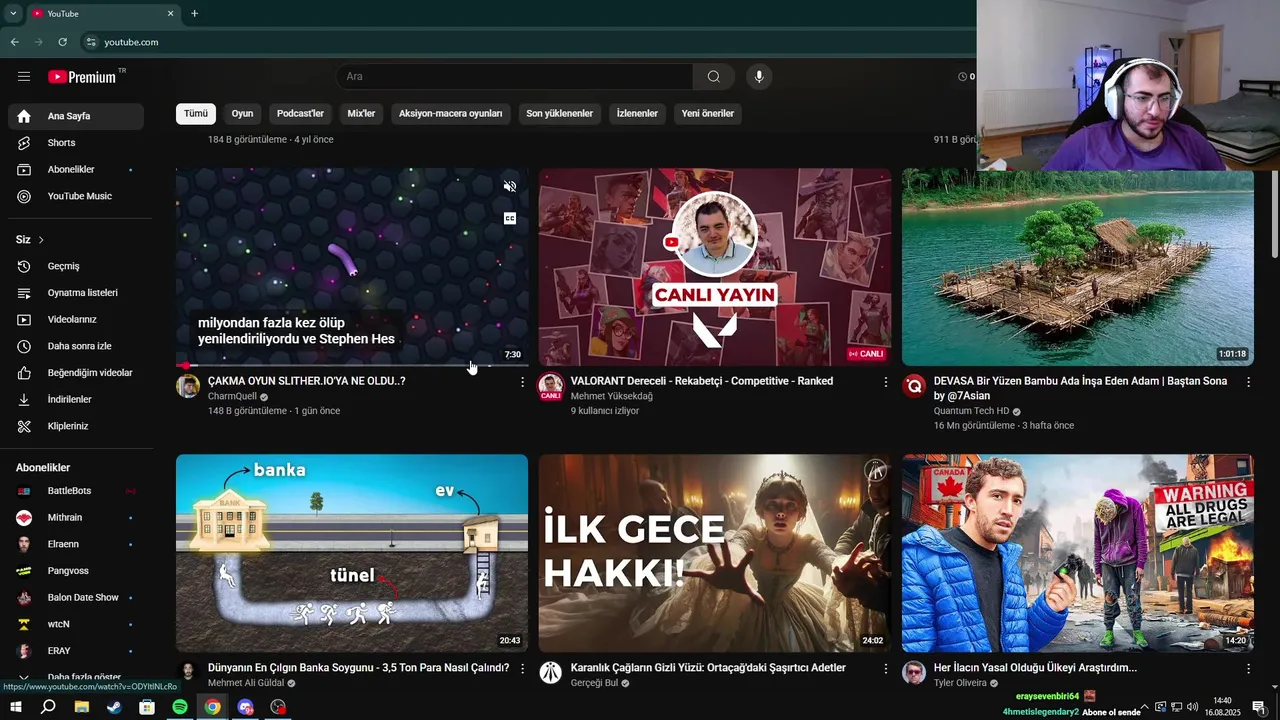Screen dimensions: 1280x720
Task: Start voice search with microphone icon
Action: pos(759,77)
